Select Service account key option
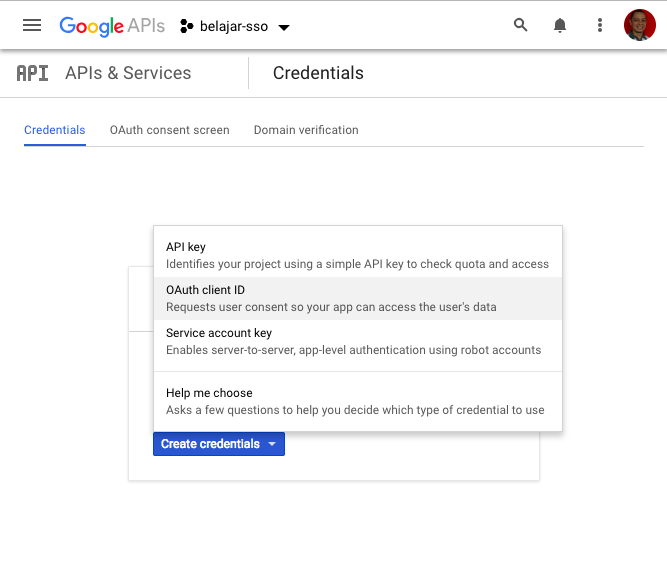 coord(358,341)
